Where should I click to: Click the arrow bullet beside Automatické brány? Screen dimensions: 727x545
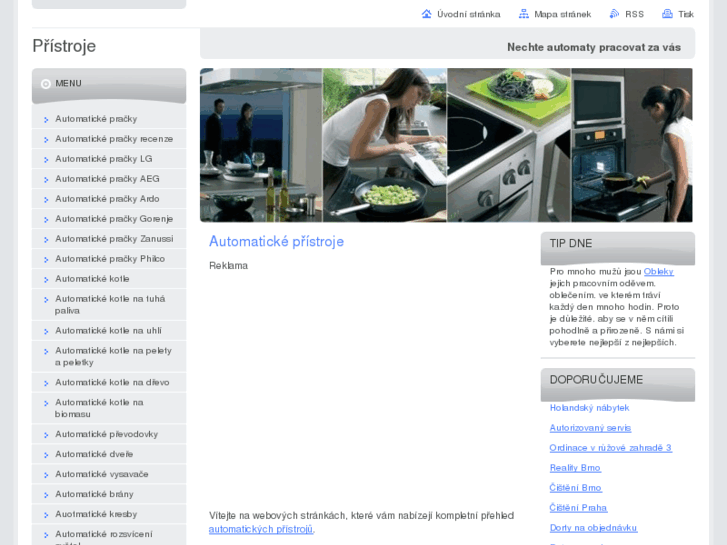tap(46, 495)
